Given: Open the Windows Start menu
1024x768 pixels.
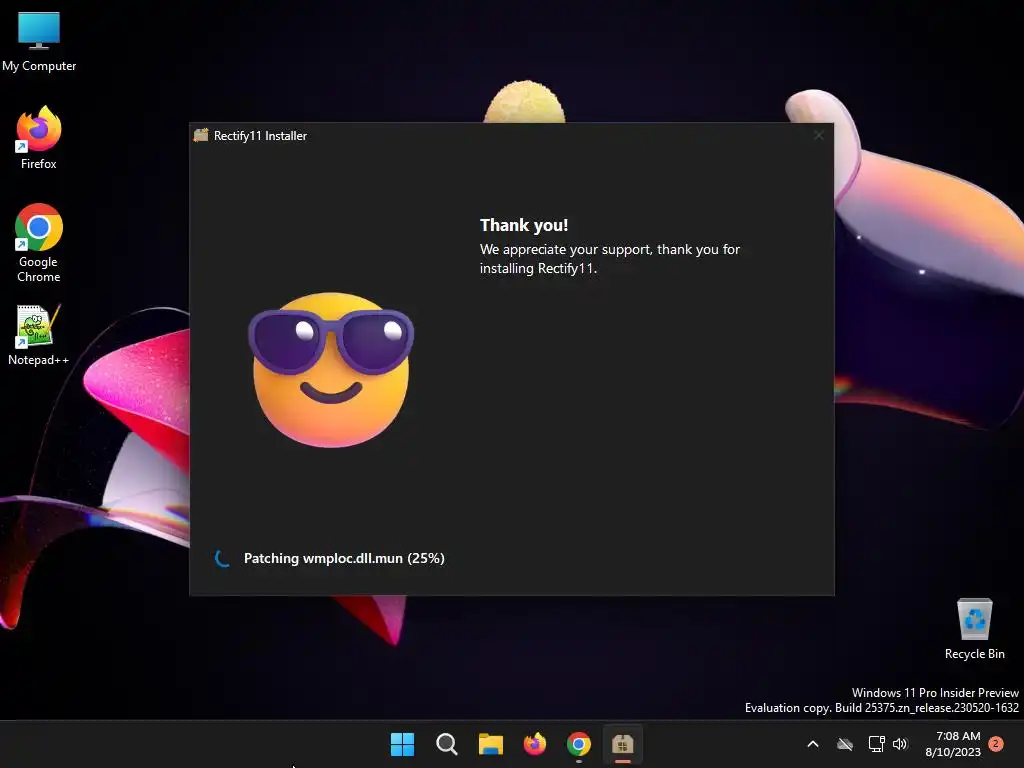Looking at the screenshot, I should pyautogui.click(x=402, y=744).
